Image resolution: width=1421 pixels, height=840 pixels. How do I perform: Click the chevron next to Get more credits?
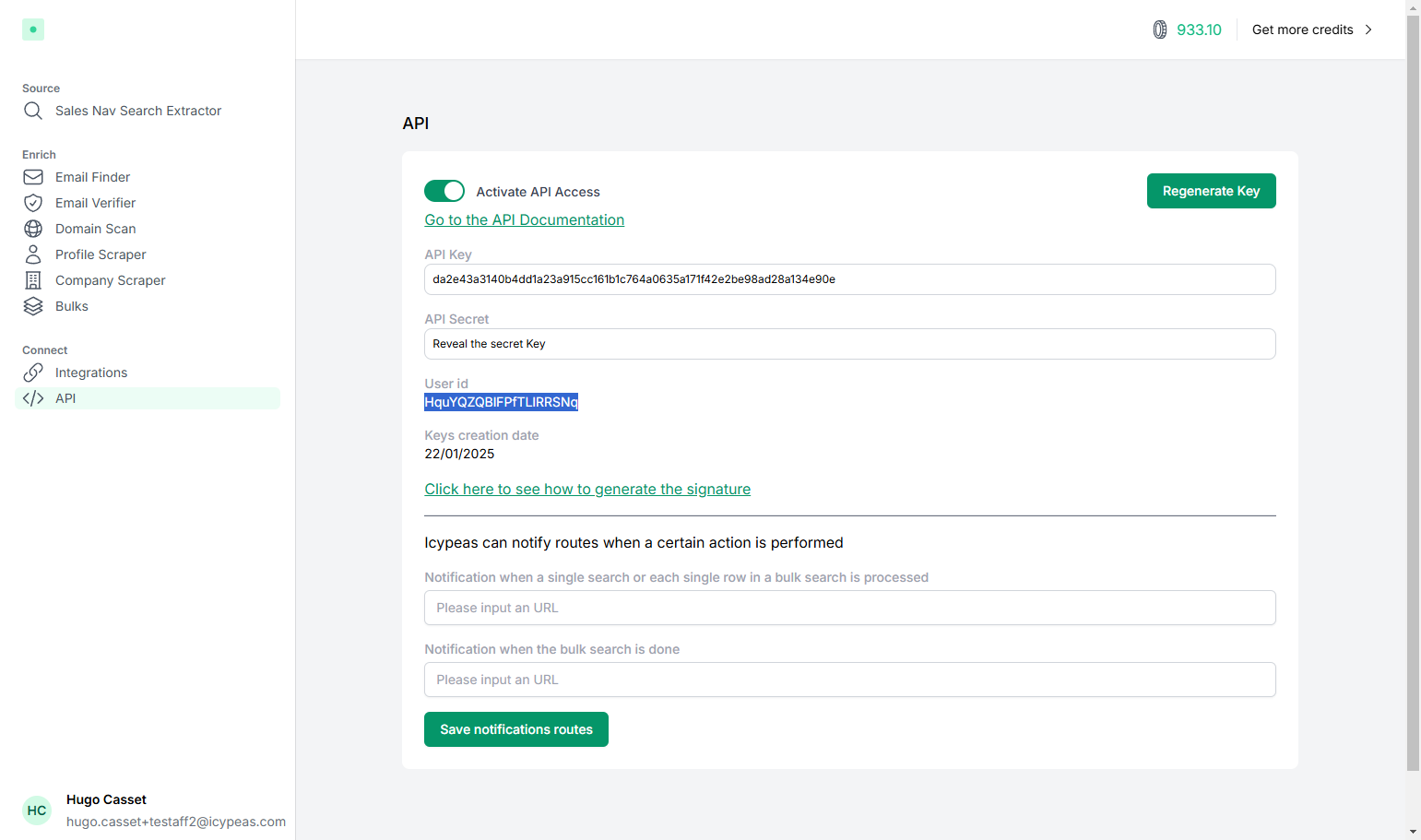(x=1368, y=30)
